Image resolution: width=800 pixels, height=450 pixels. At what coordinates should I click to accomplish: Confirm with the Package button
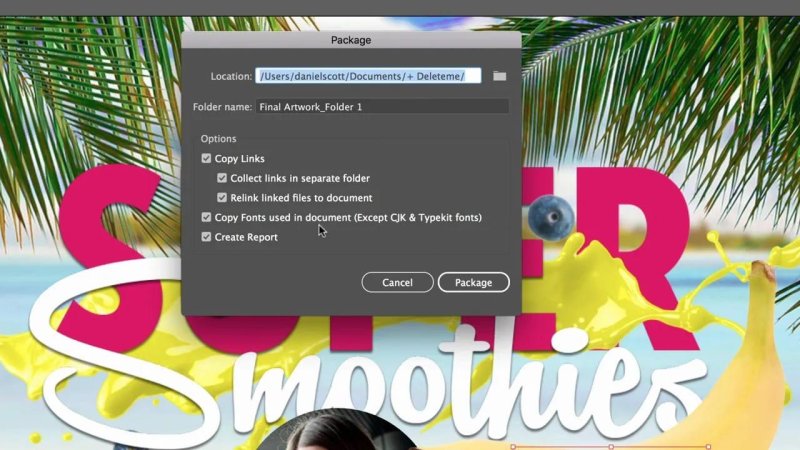pyautogui.click(x=473, y=282)
